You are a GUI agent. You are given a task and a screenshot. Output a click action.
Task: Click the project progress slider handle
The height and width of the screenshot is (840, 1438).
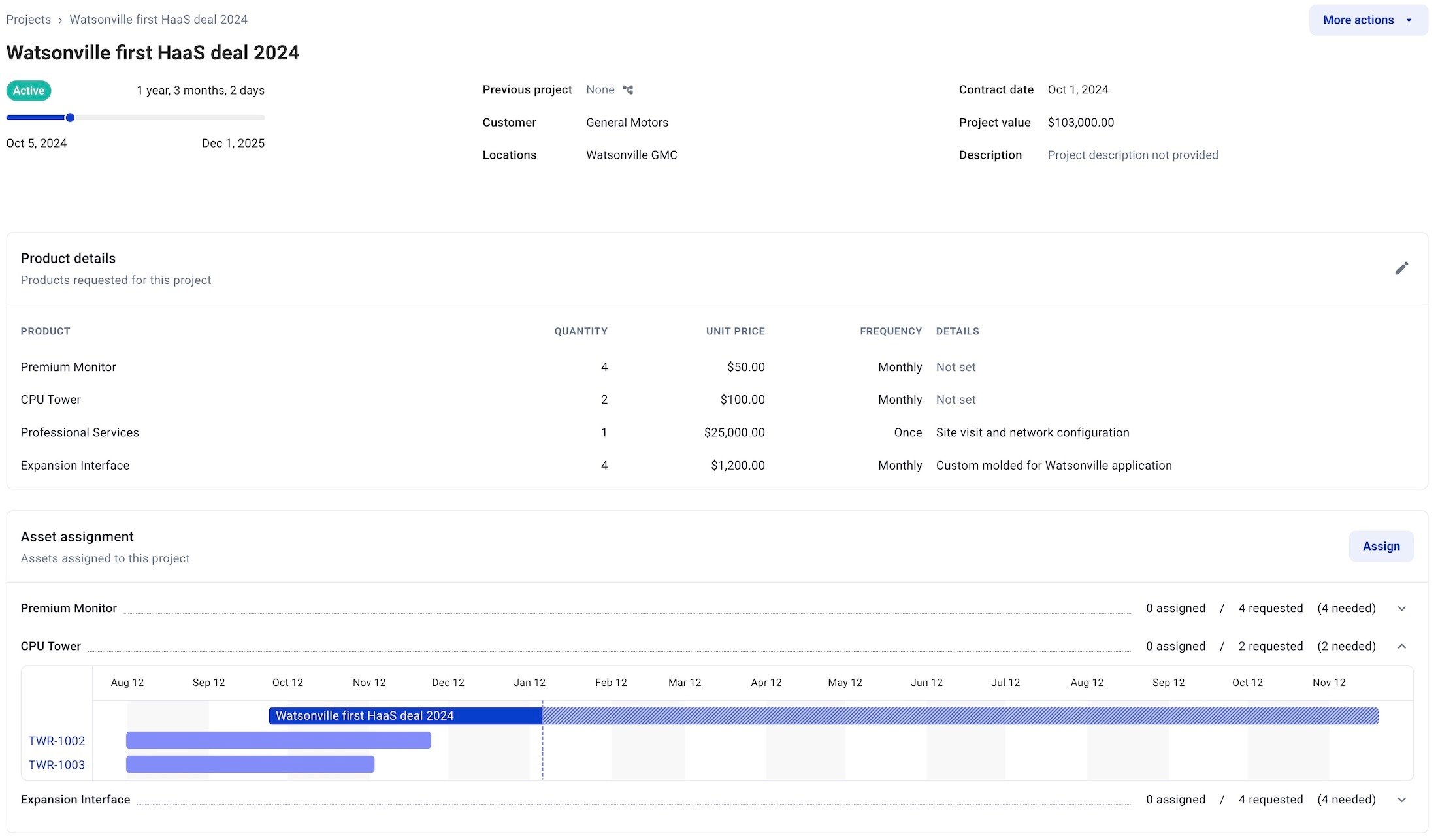70,118
